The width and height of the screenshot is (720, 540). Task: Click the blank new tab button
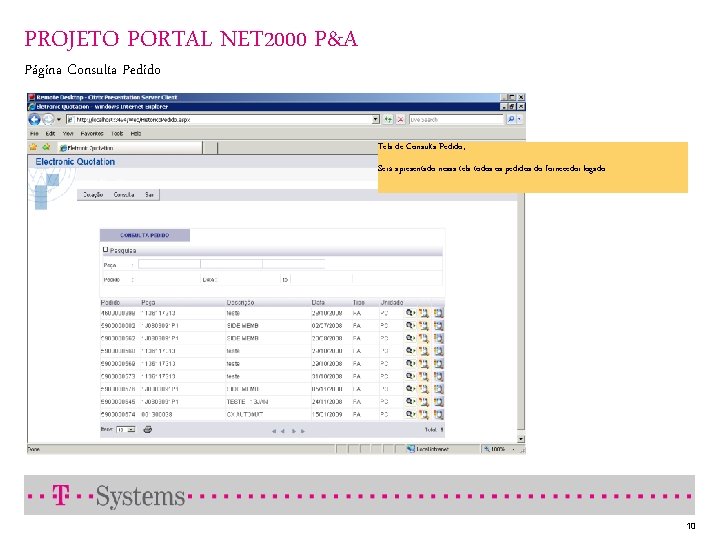click(x=210, y=148)
